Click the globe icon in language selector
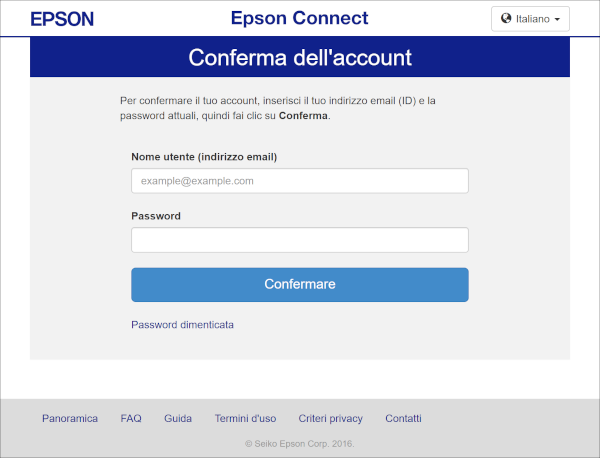 [x=506, y=19]
